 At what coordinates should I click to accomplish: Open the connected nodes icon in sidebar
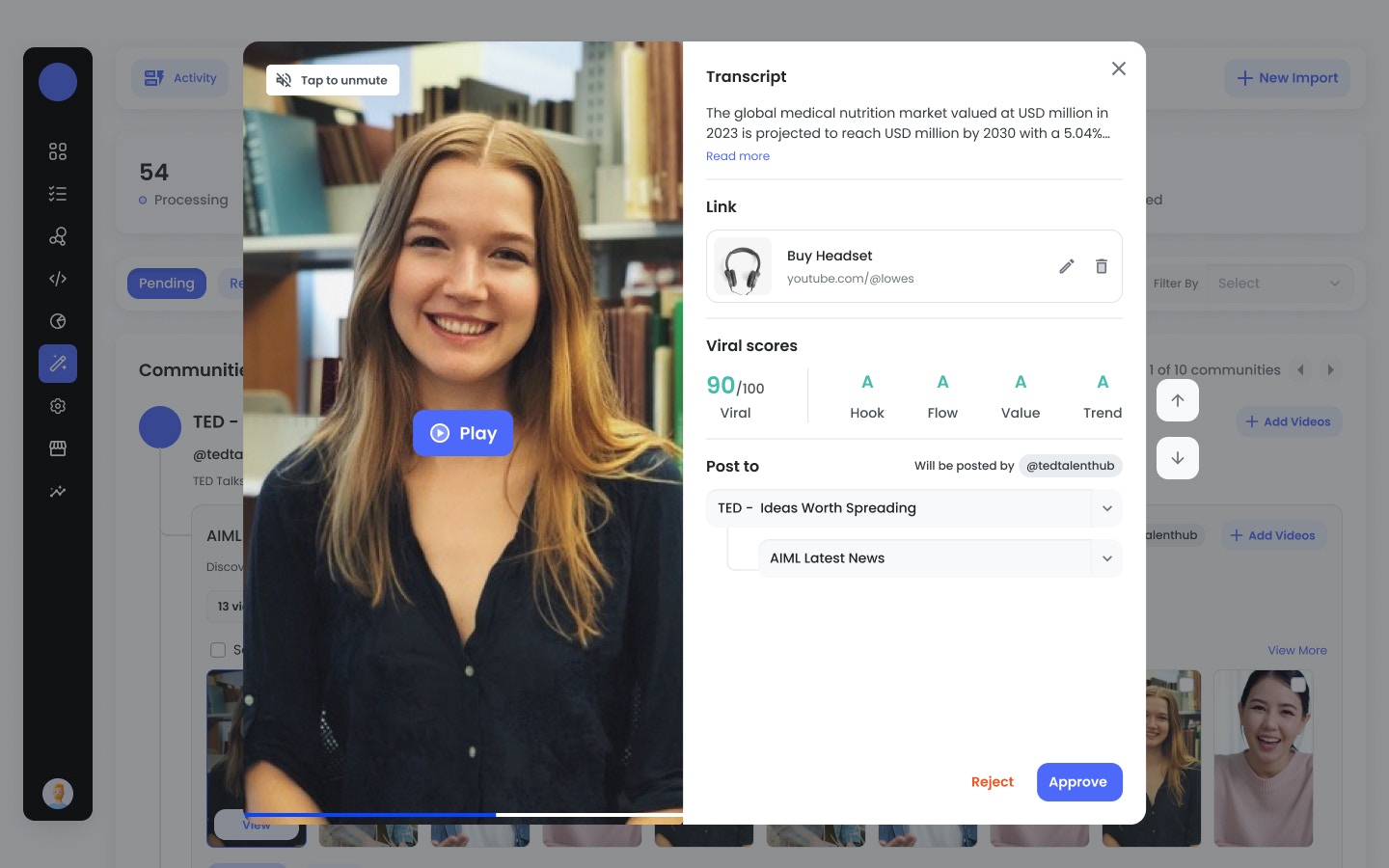coord(58,236)
